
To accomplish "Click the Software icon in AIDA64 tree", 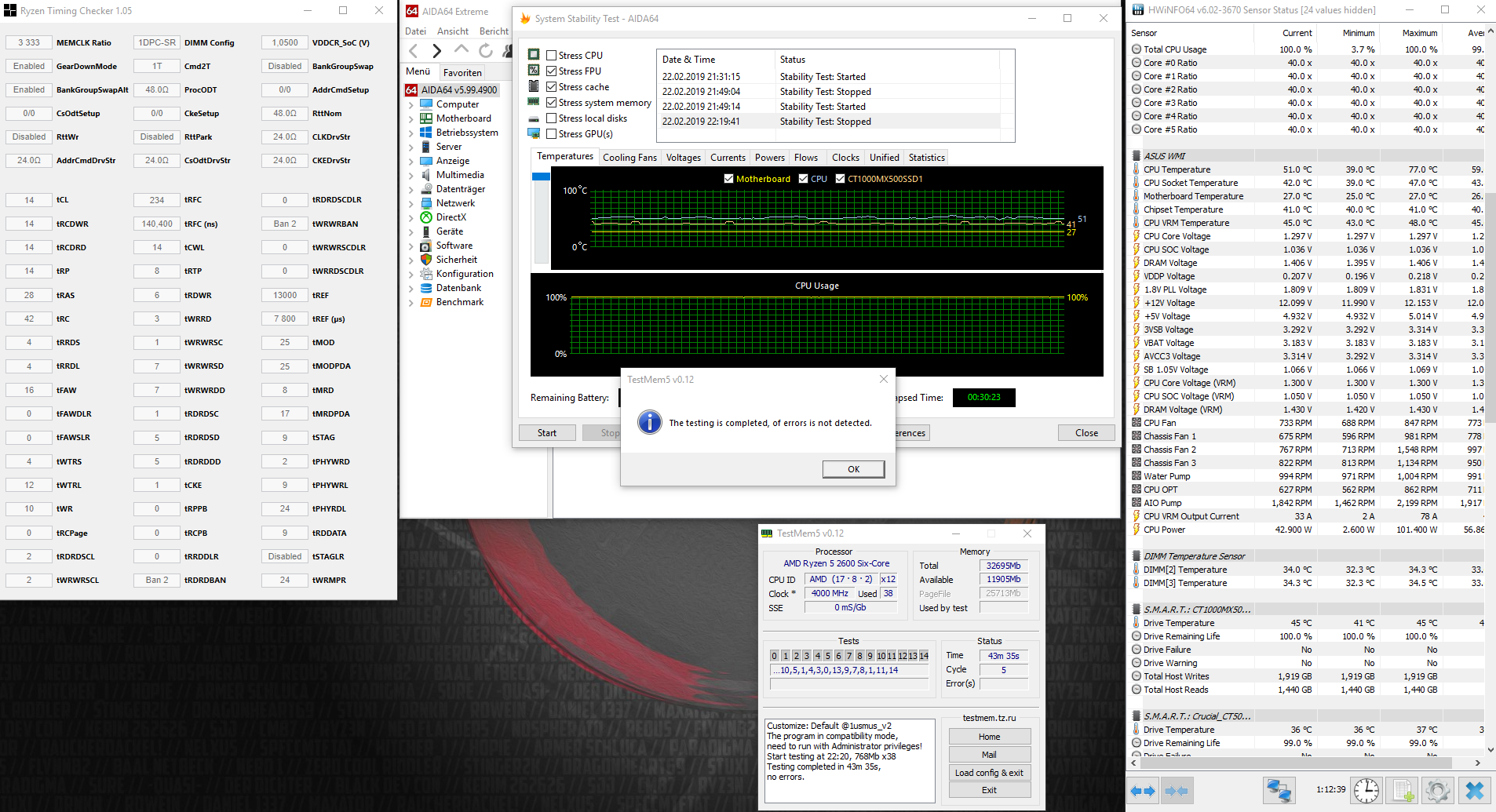I will tap(426, 246).
